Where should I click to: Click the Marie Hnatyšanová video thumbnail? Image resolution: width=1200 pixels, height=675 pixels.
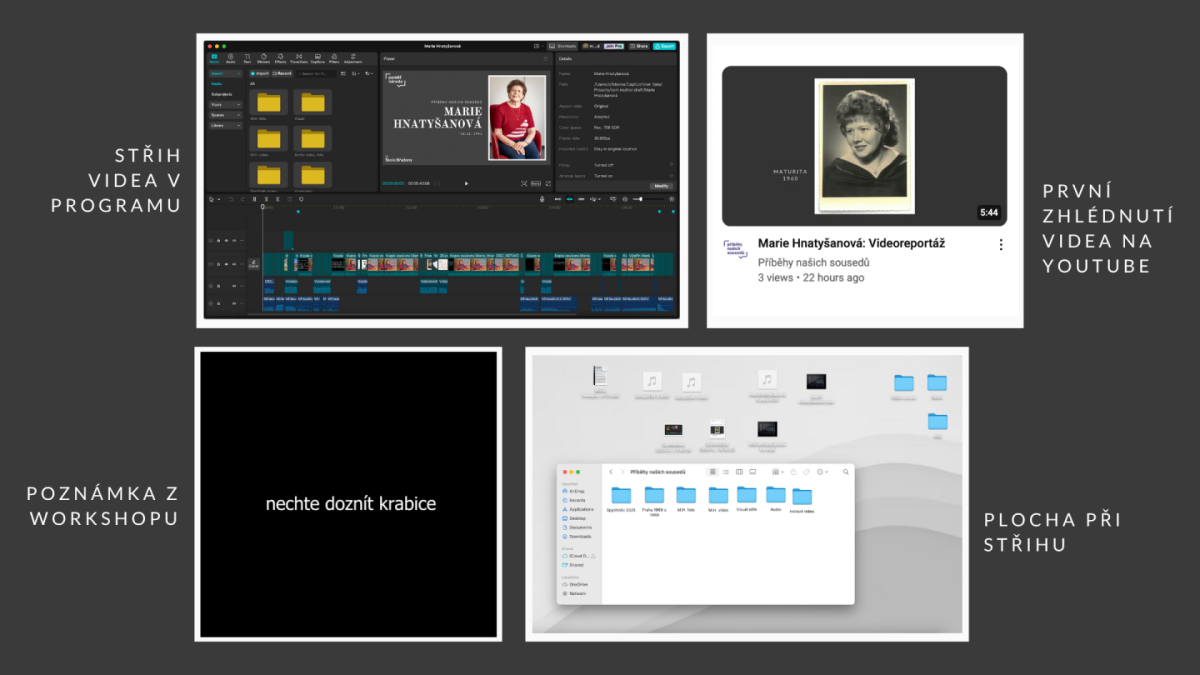pos(864,146)
